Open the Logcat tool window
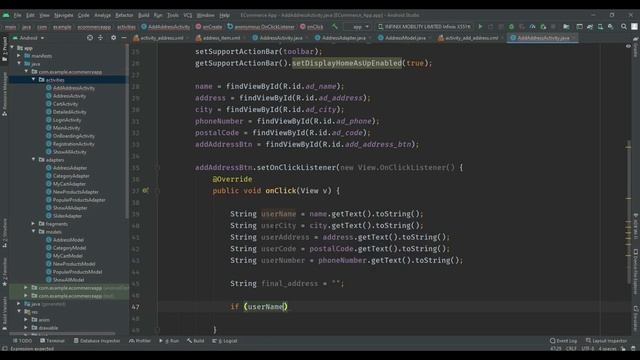 point(224,341)
